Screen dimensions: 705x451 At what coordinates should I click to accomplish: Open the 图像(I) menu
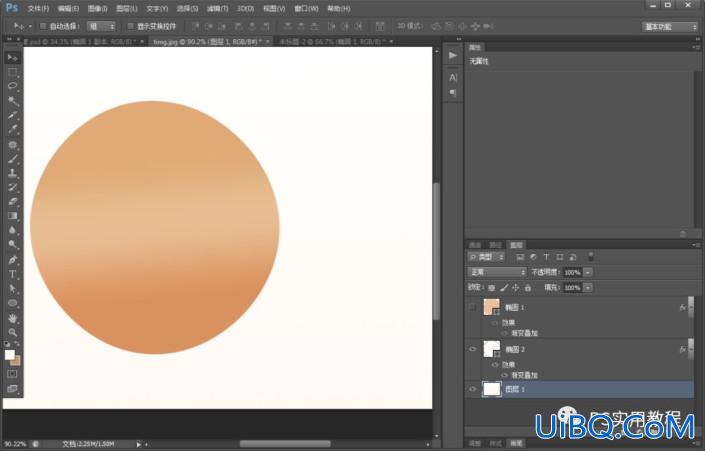click(98, 9)
